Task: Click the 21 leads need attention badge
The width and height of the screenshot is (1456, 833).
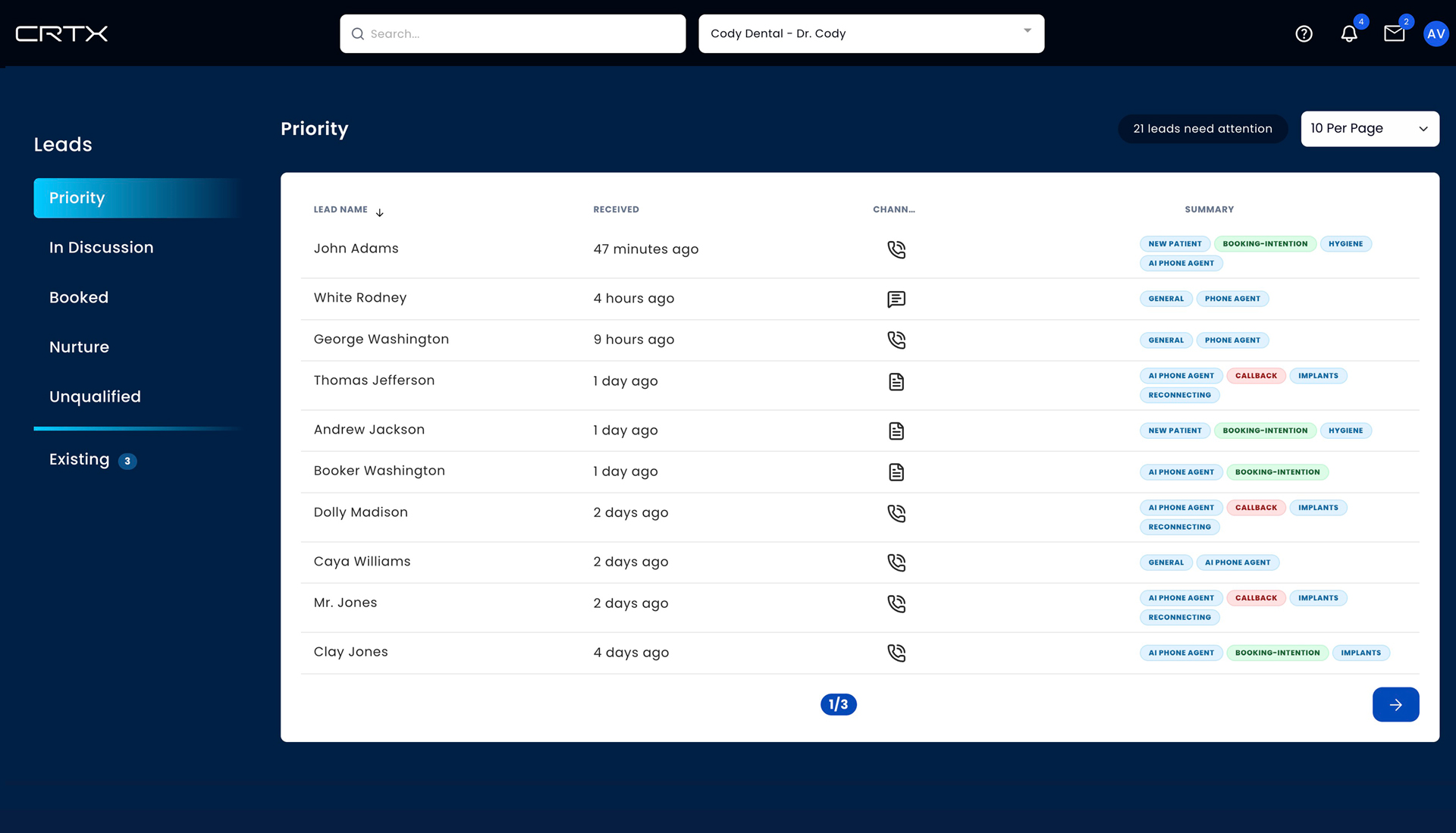Action: [x=1202, y=129]
